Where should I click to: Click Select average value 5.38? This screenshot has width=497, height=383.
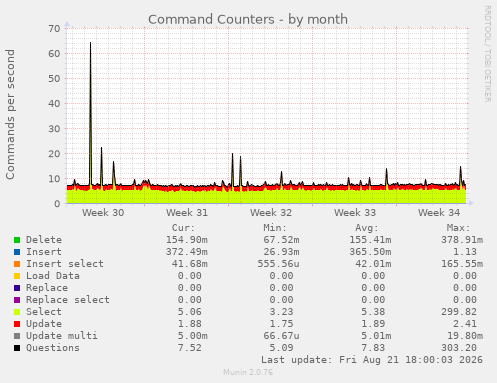pos(373,312)
